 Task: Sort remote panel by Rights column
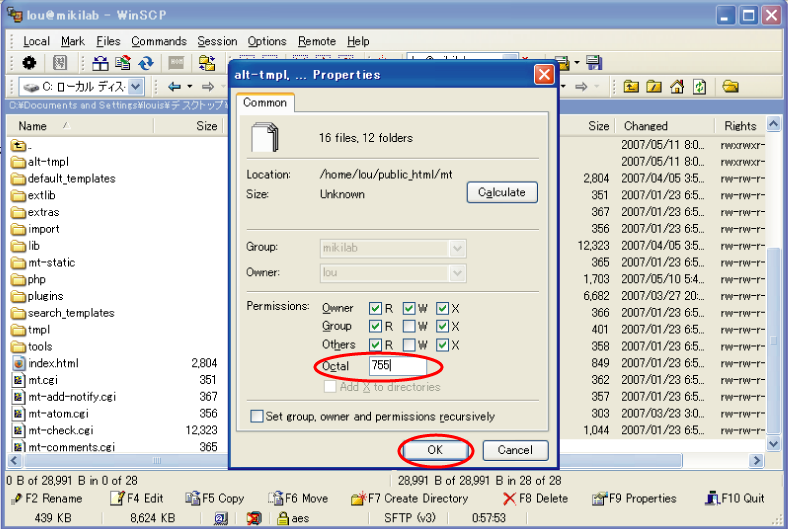740,126
